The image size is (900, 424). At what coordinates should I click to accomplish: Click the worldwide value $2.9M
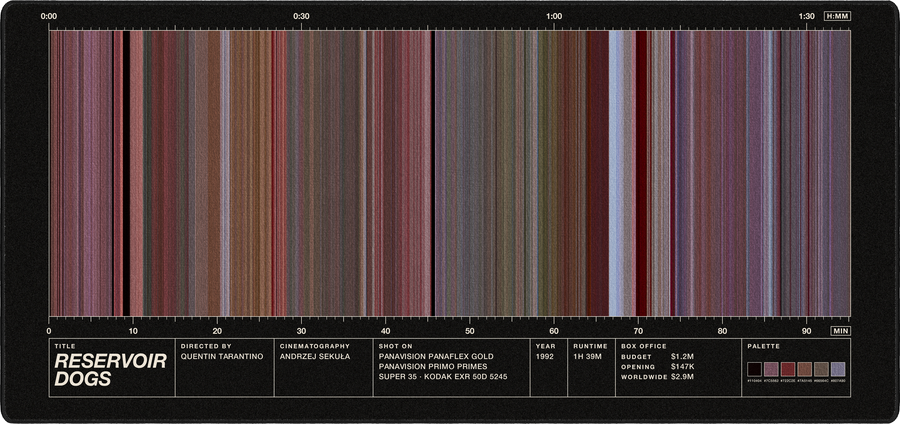tap(682, 377)
